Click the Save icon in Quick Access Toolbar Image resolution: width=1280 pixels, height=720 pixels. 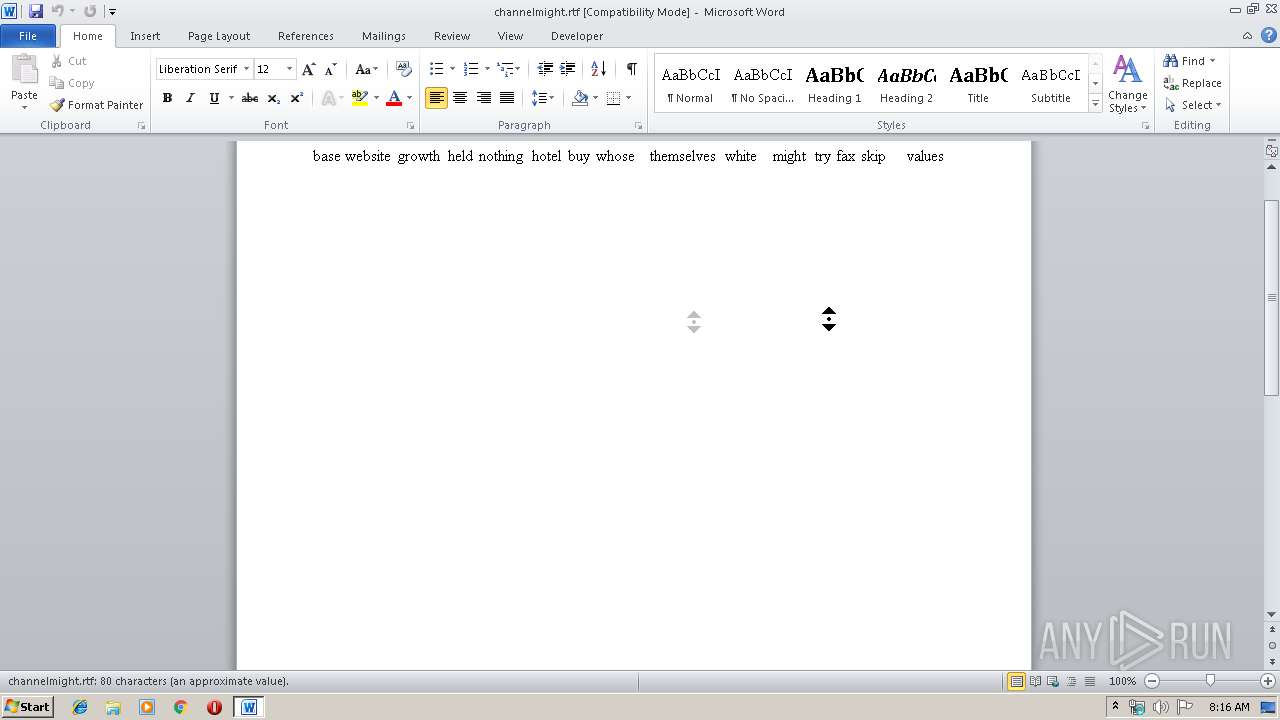pyautogui.click(x=36, y=11)
